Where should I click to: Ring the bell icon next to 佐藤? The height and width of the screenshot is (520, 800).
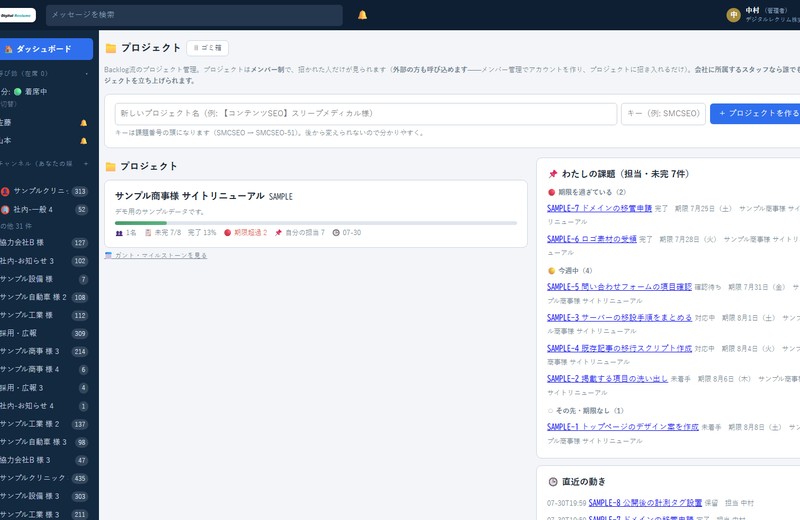click(84, 123)
